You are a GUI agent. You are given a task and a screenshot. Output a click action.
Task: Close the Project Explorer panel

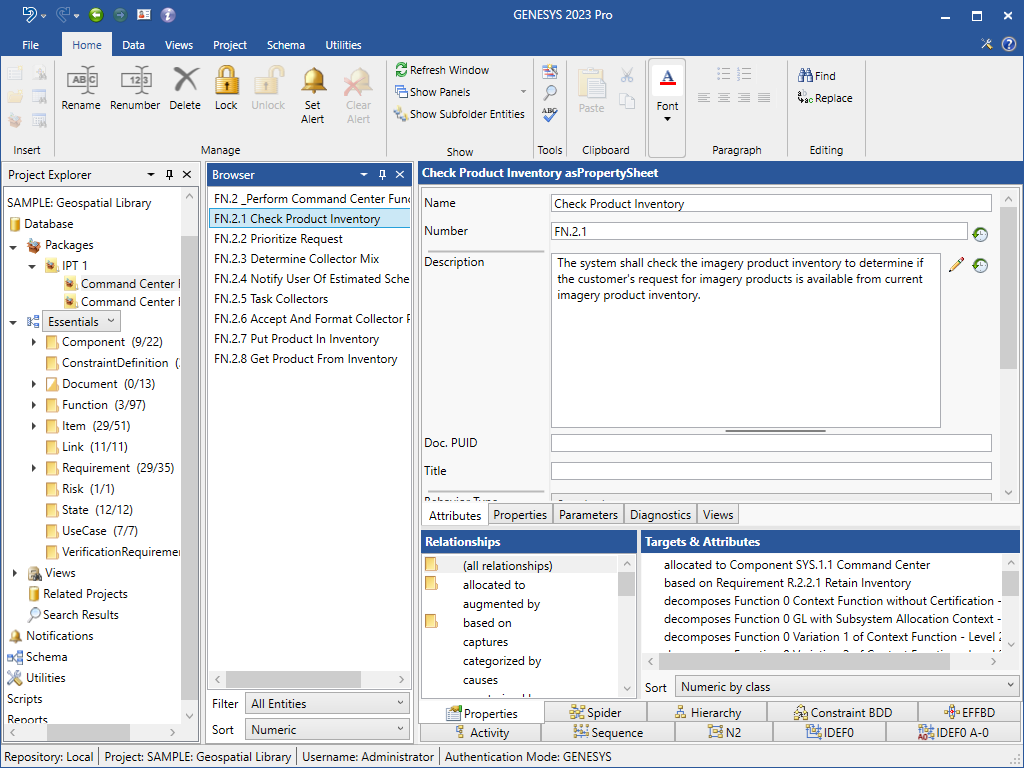pyautogui.click(x=187, y=174)
